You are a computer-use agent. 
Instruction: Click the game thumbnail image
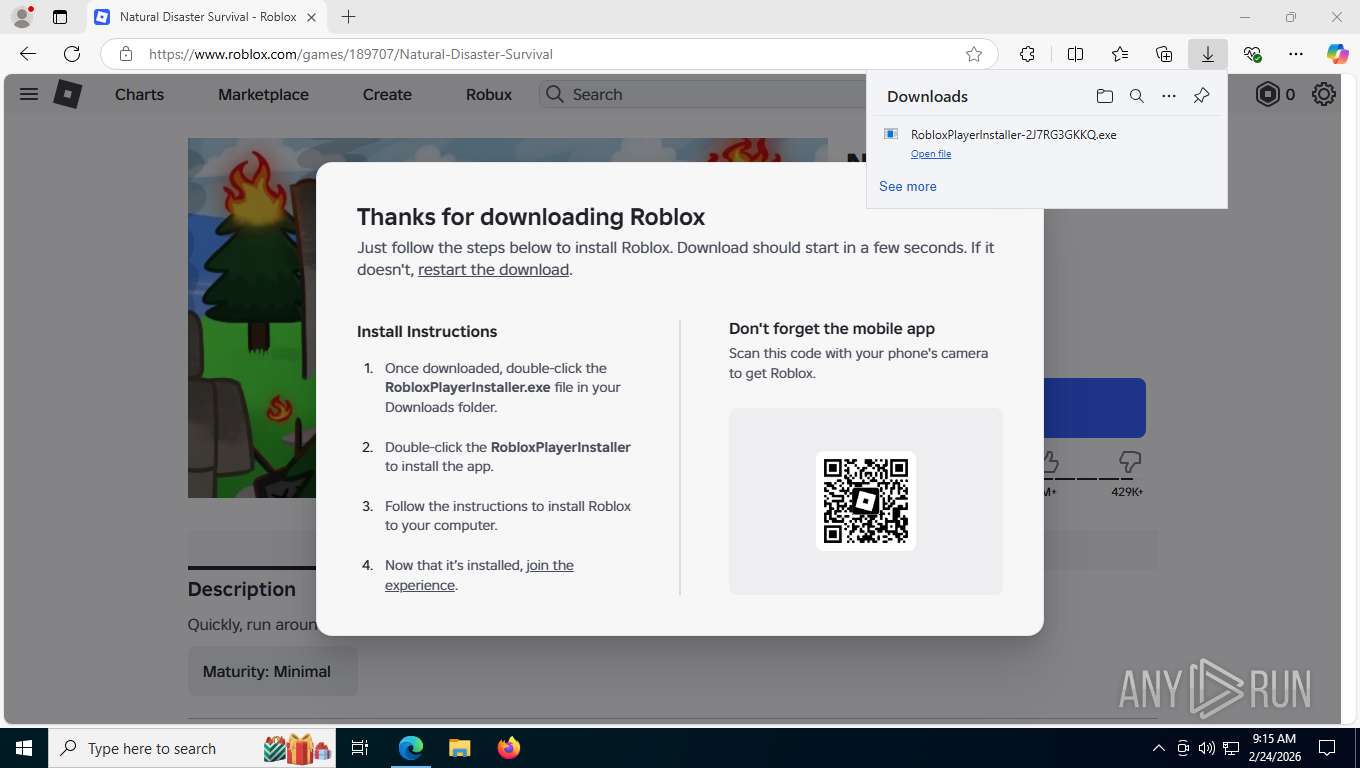[252, 318]
